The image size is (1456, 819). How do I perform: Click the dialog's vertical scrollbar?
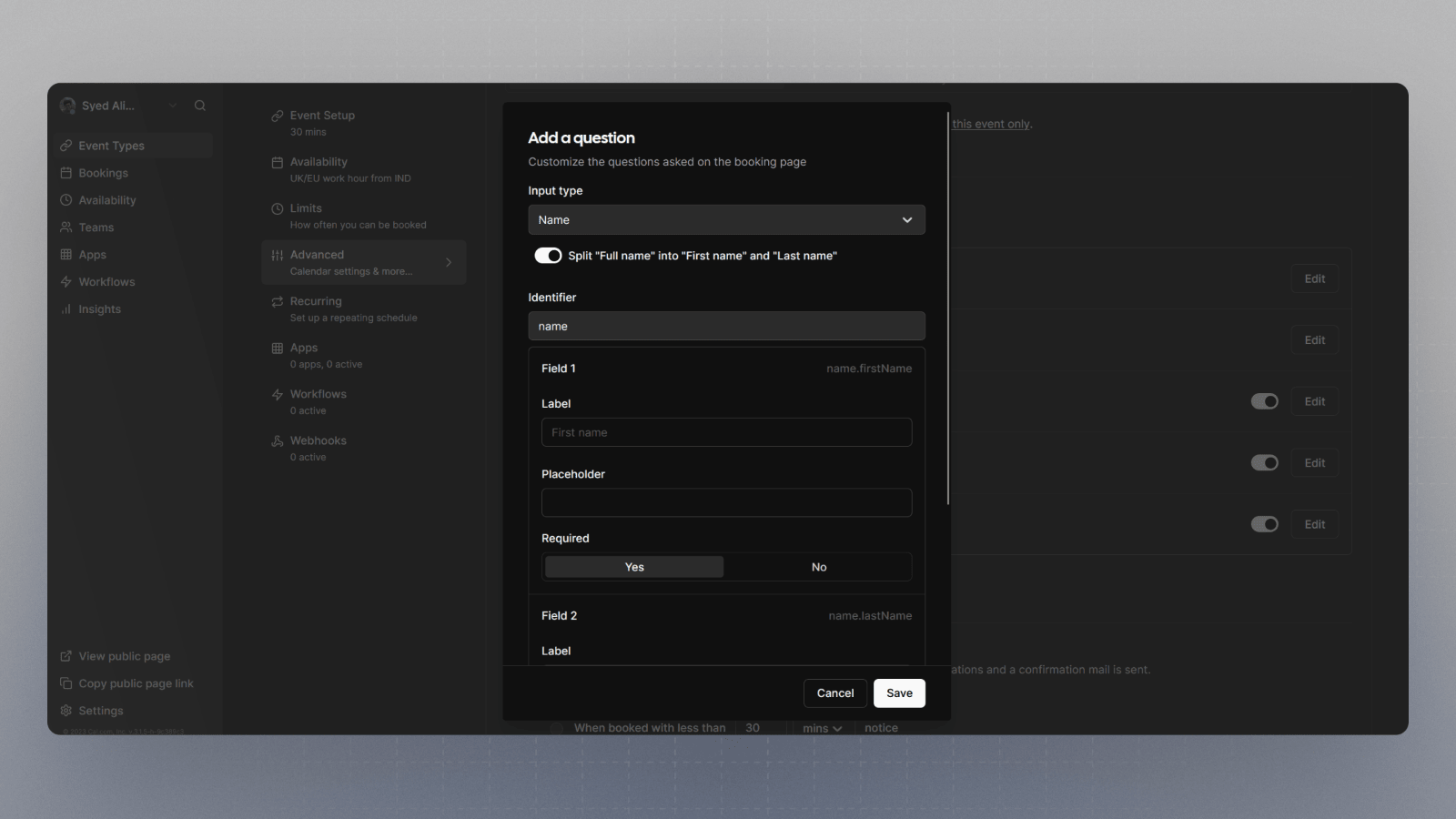coord(948,309)
